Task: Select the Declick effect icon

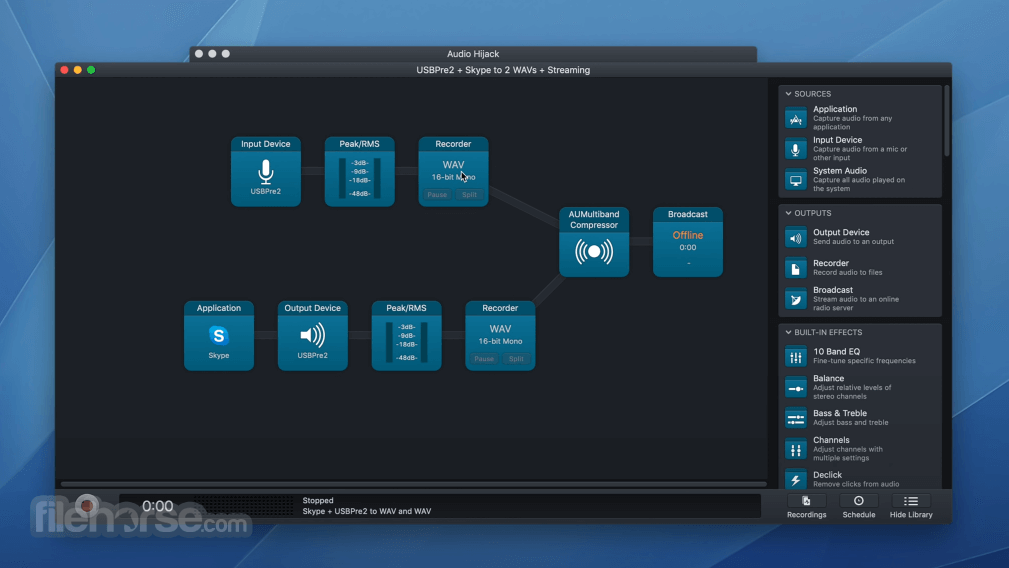Action: click(795, 479)
